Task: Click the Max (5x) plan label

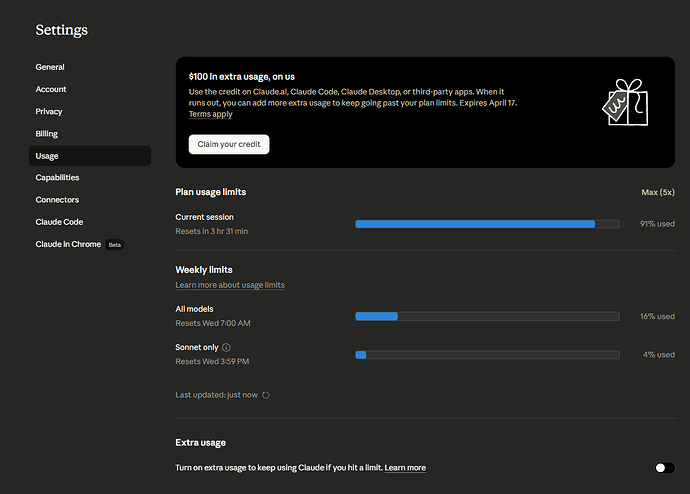Action: tap(658, 192)
